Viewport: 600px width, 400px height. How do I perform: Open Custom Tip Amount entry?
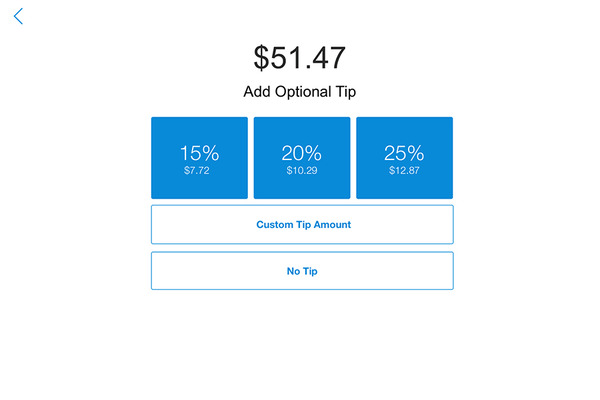[x=302, y=224]
